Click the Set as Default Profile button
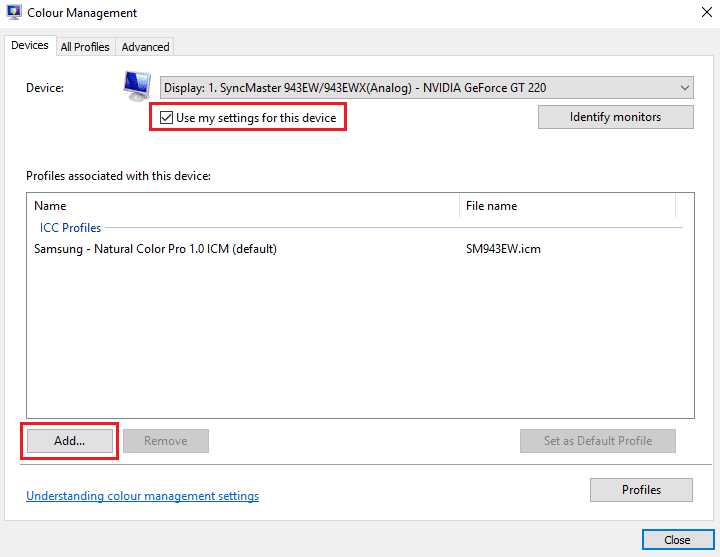This screenshot has height=557, width=720. click(598, 441)
